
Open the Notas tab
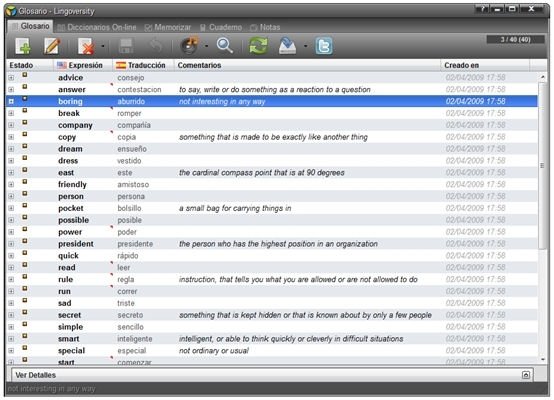pos(265,27)
